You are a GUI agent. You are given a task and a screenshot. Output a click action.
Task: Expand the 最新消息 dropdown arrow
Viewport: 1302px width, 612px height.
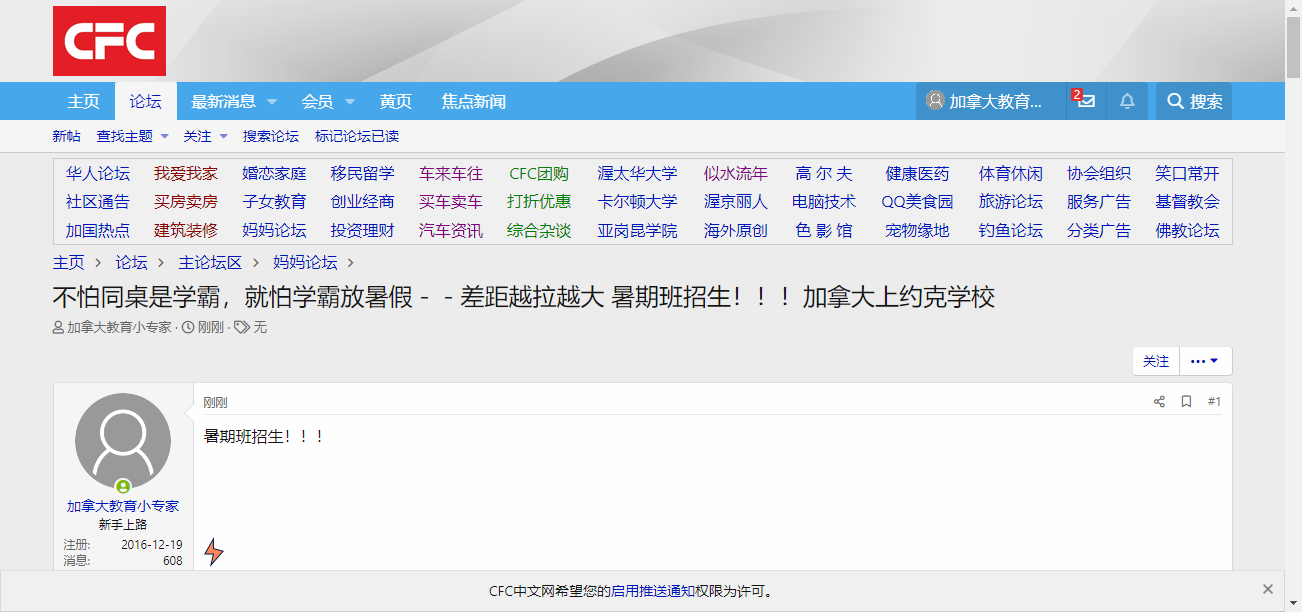[x=272, y=101]
